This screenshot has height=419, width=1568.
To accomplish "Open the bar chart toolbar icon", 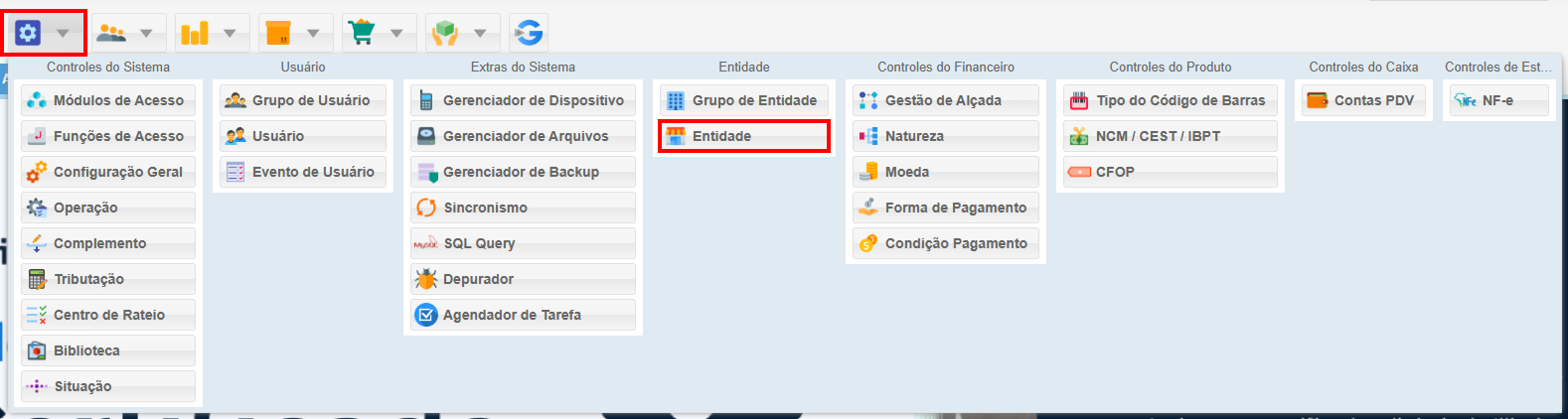I will (x=195, y=33).
